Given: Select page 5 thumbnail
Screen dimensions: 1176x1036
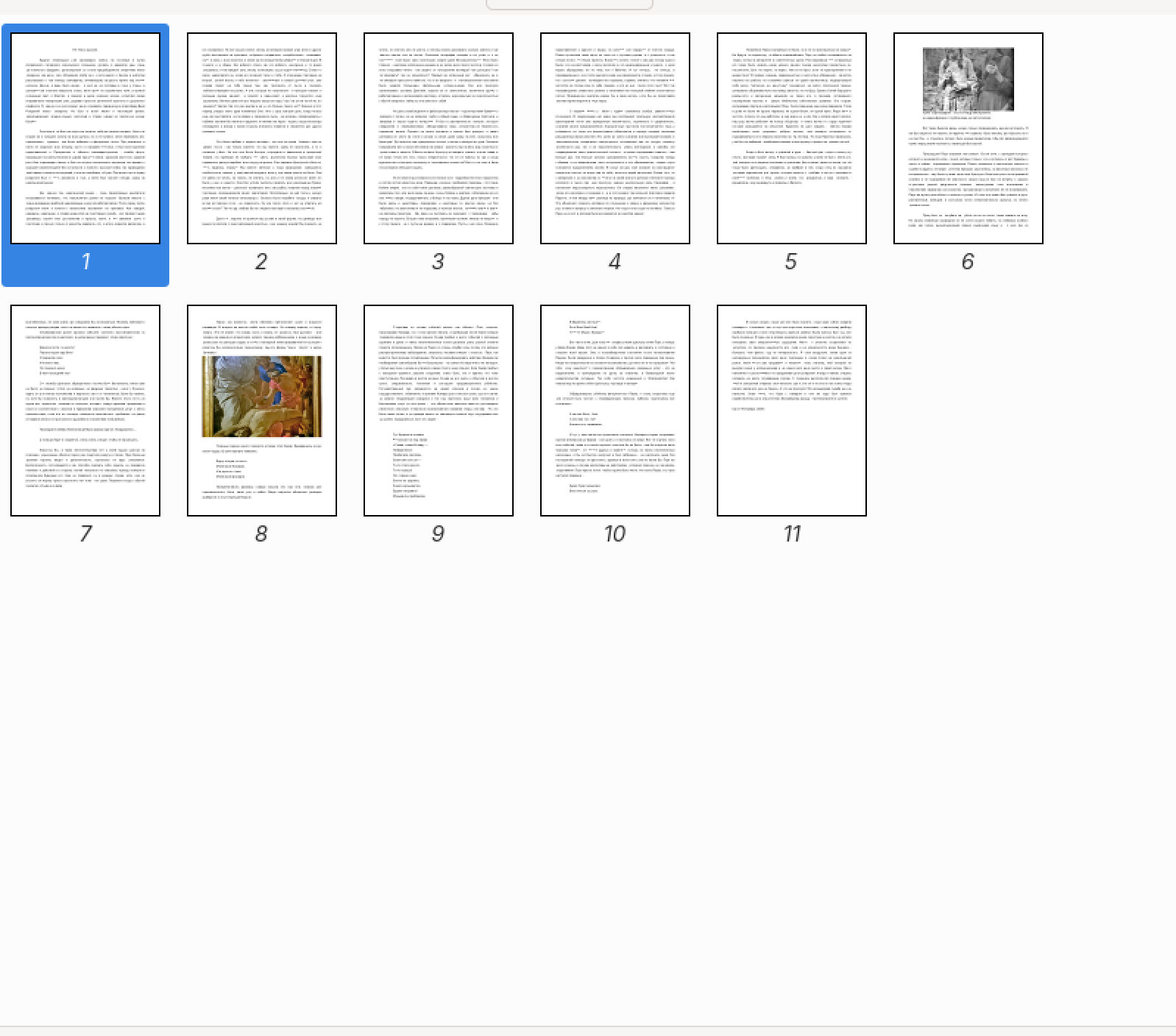Looking at the screenshot, I should (792, 138).
